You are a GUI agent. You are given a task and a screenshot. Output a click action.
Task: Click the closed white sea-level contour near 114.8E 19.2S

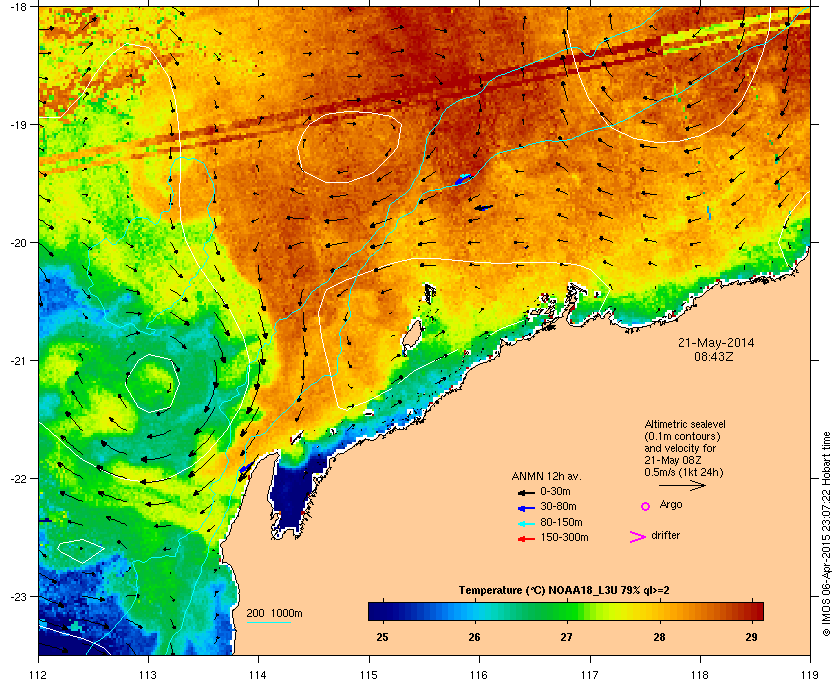coord(349,147)
